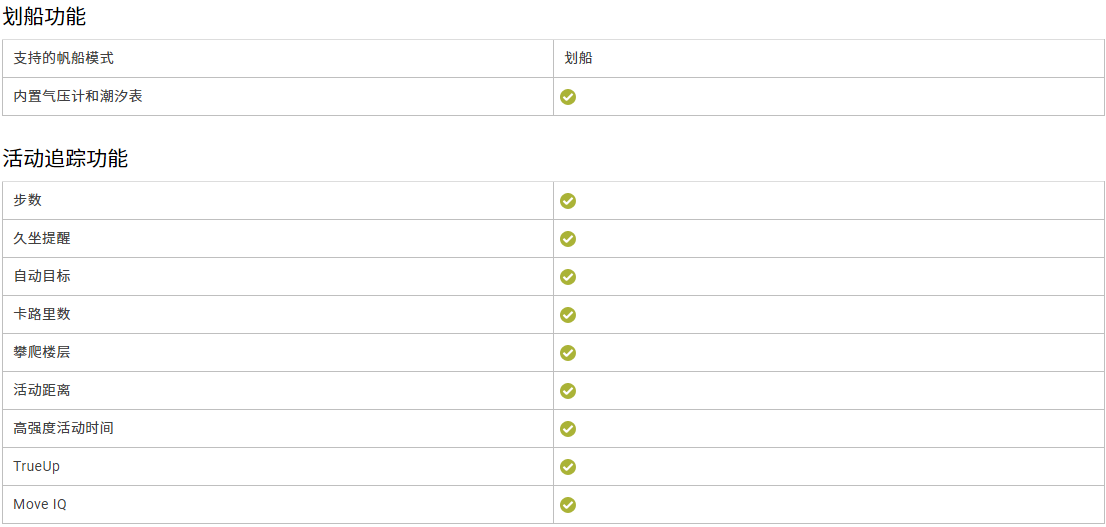Click the checkmark icon for 久坐提醒
1106x527 pixels.
pyautogui.click(x=568, y=239)
